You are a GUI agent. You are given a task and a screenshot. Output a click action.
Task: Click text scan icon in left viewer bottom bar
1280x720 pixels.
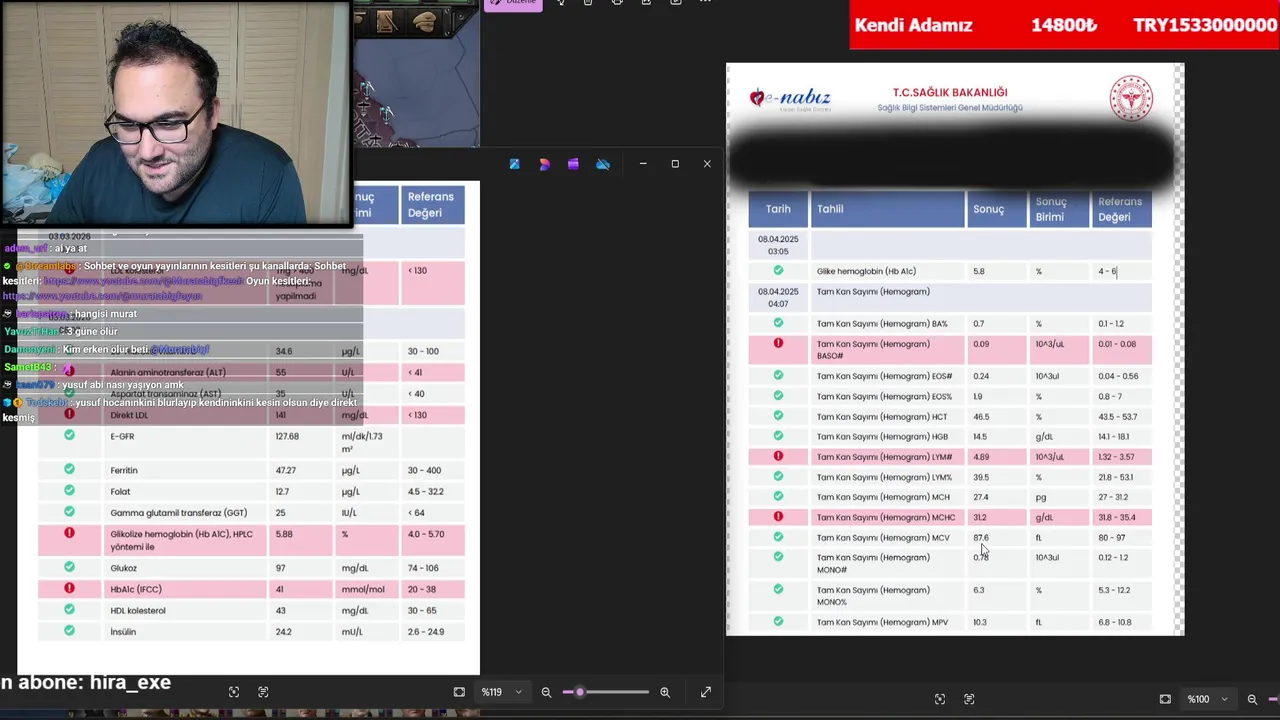pyautogui.click(x=263, y=692)
